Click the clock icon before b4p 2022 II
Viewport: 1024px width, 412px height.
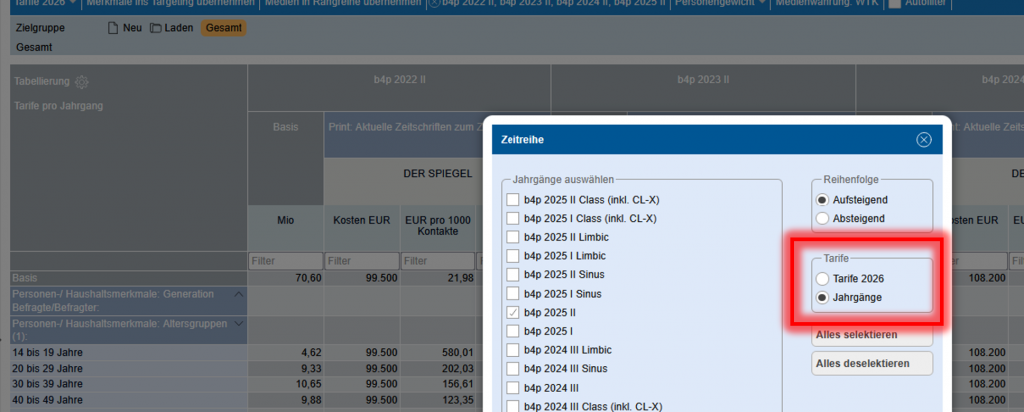click(436, 3)
